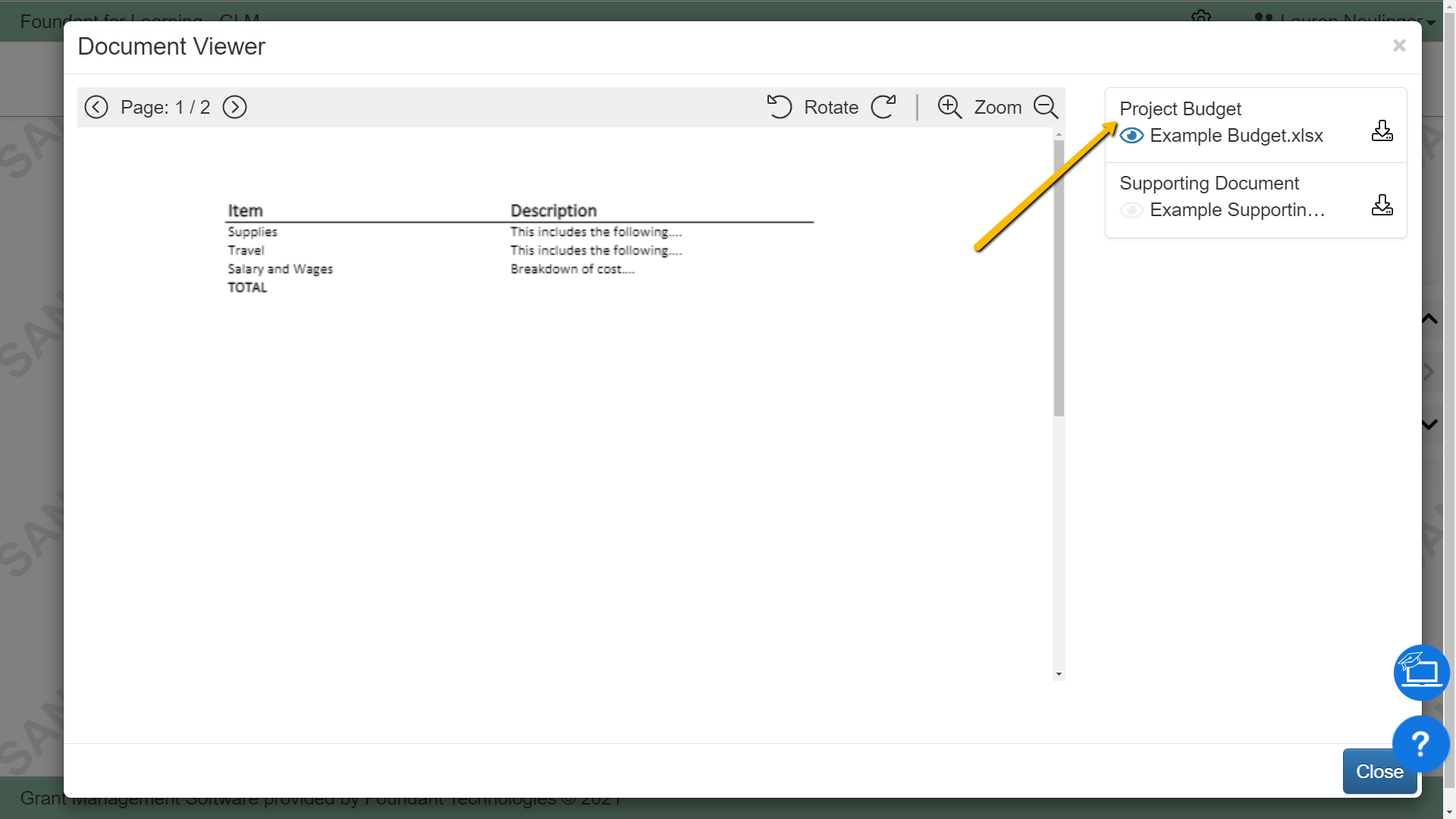Toggle preview for Example Budget.xlsx
Image resolution: width=1456 pixels, height=819 pixels.
[1131, 135]
